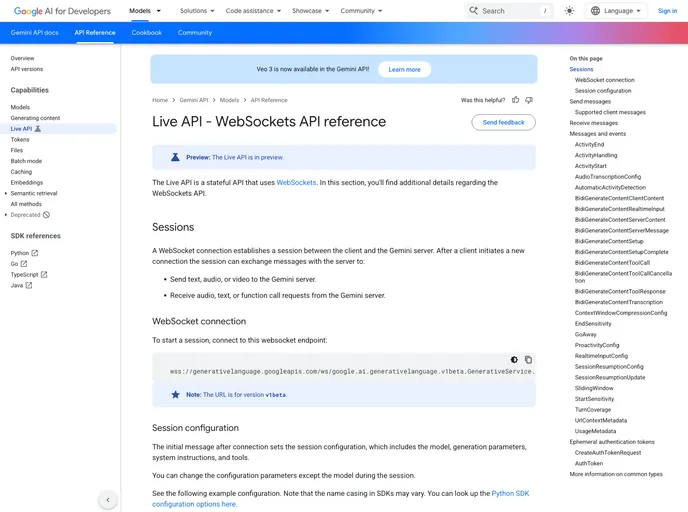688x512 pixels.
Task: Jump to Send messages in page contents
Action: point(590,101)
